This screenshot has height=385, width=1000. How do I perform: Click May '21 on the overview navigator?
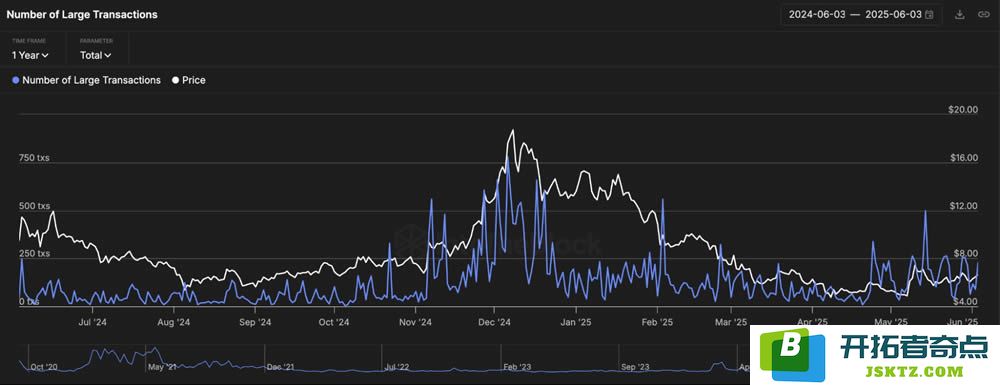(162, 367)
